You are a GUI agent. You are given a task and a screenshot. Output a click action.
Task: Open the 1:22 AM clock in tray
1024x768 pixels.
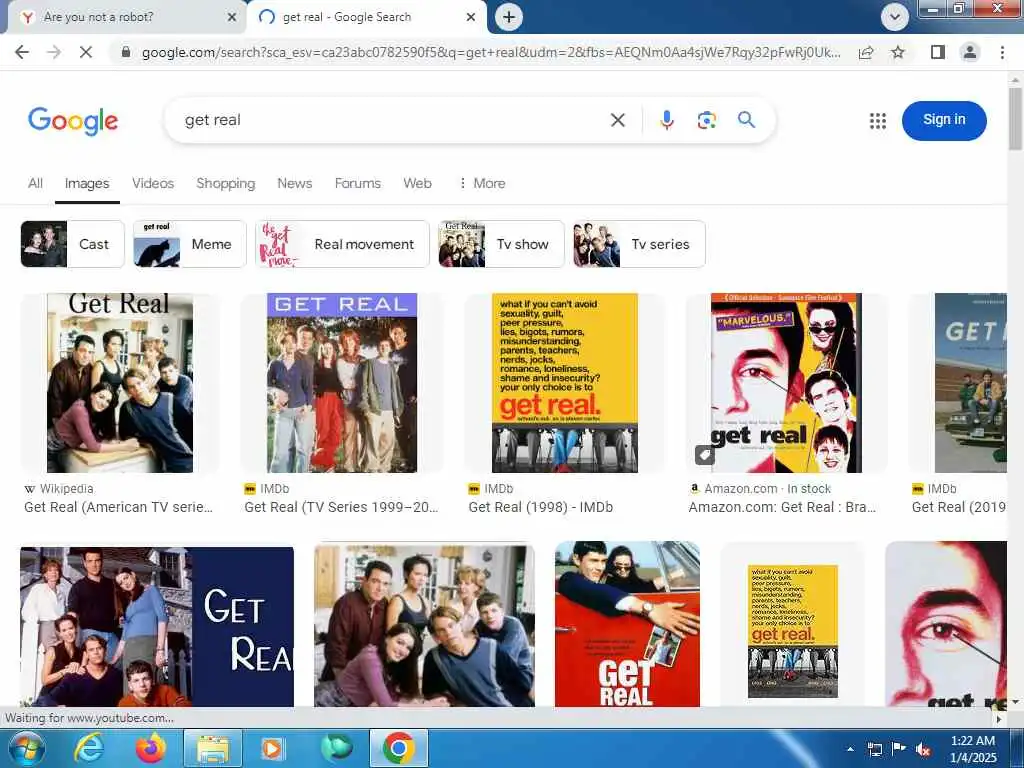(x=973, y=748)
